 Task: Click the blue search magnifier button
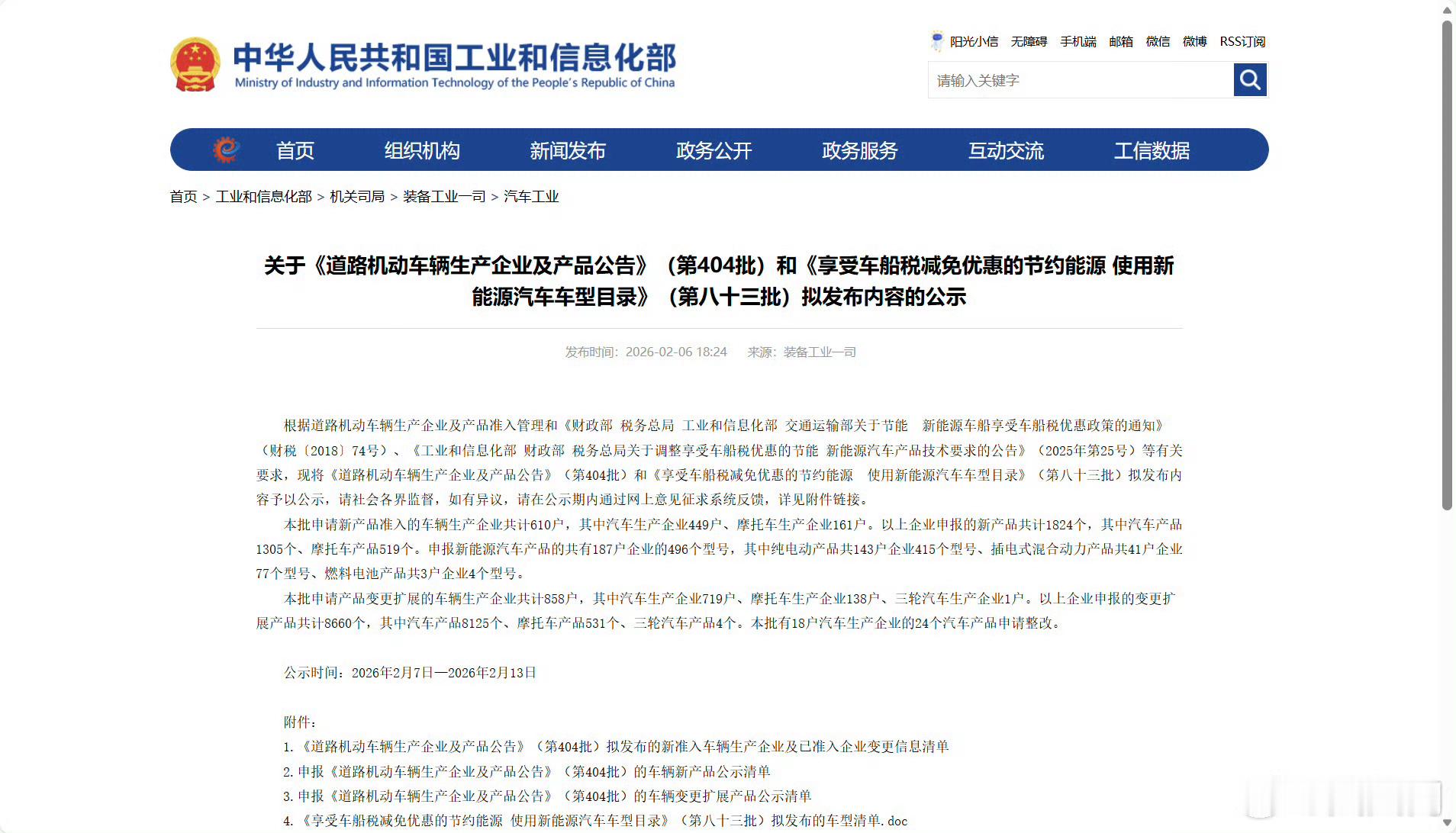[x=1250, y=79]
